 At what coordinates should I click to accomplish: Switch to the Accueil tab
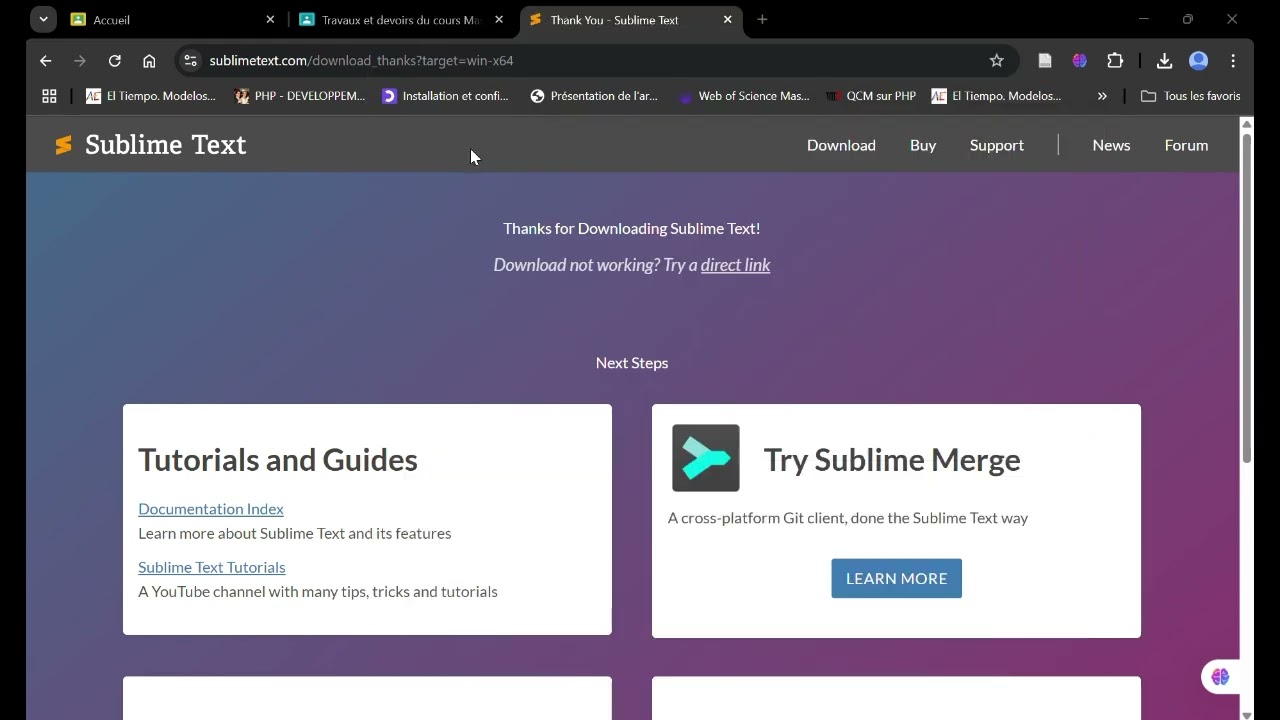tap(172, 19)
